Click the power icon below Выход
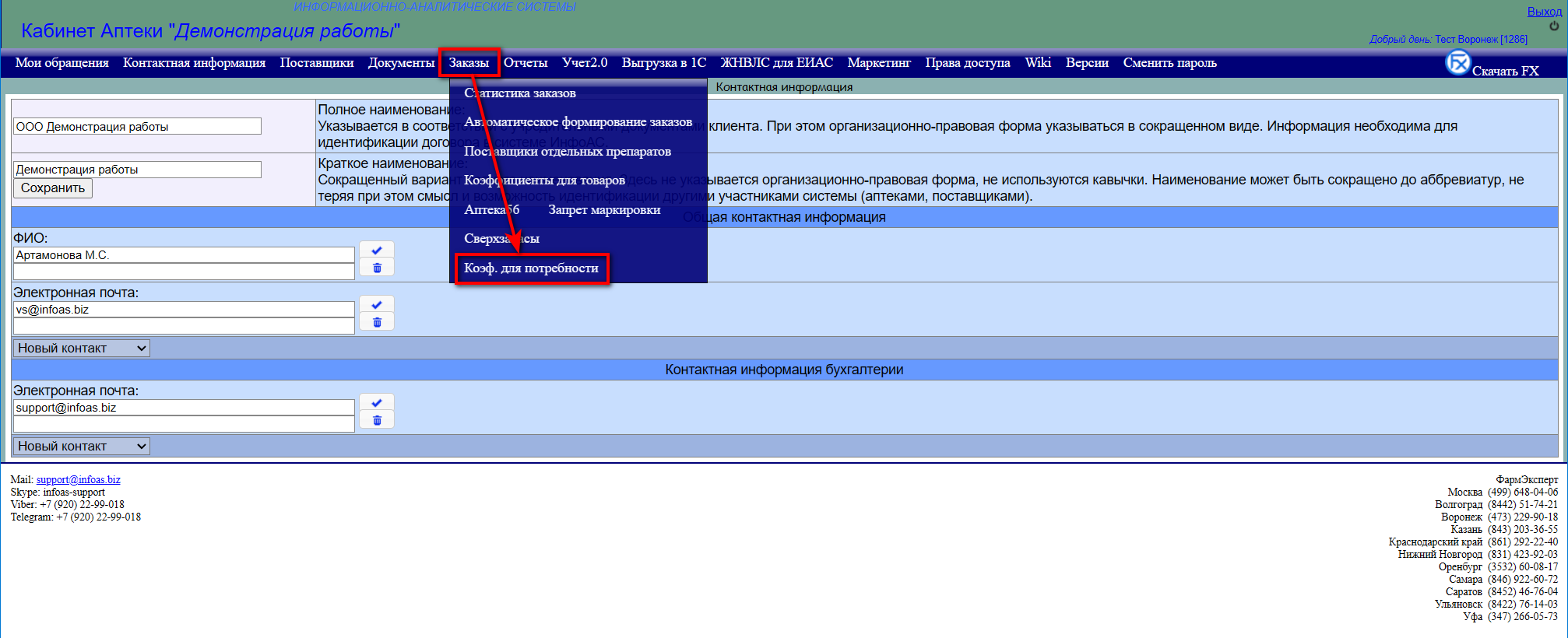 1554,26
